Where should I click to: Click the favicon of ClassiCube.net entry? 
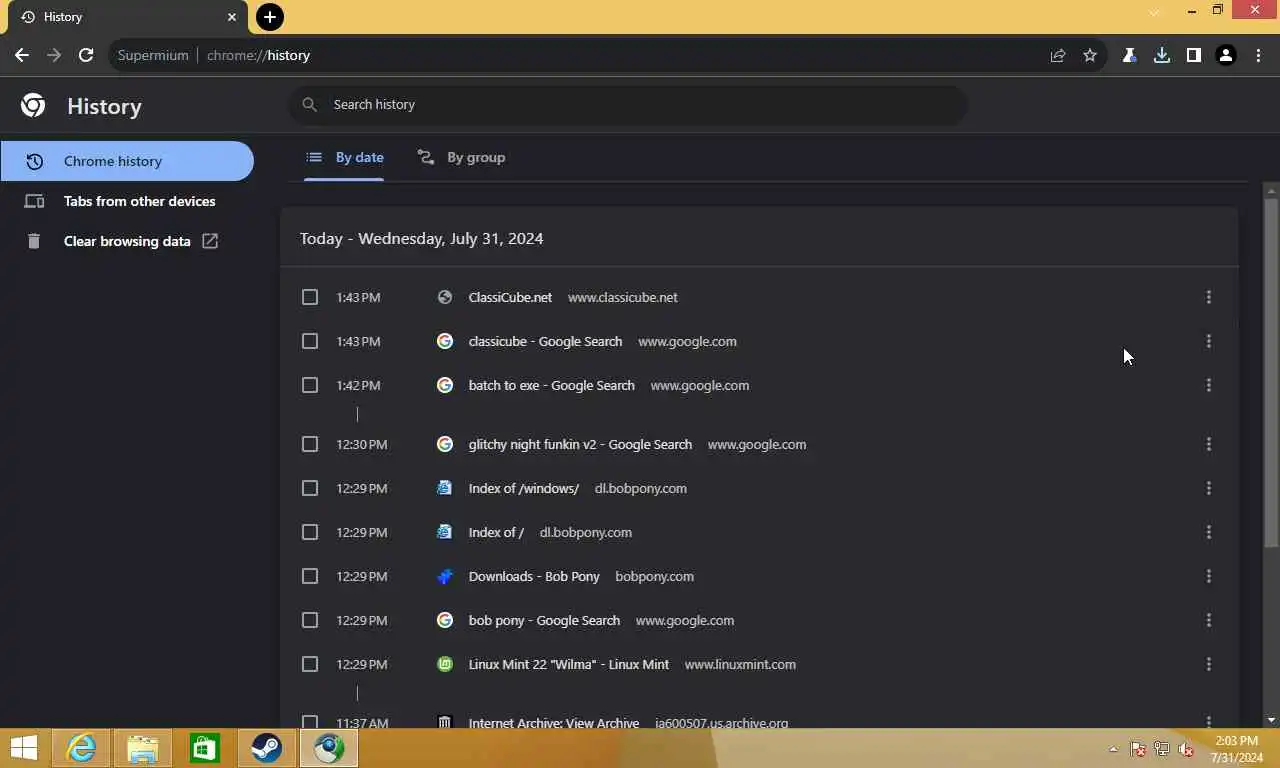[x=445, y=297]
